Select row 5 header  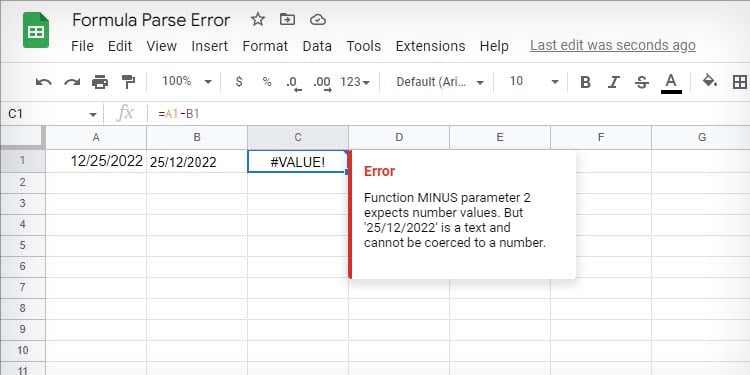tap(22, 245)
